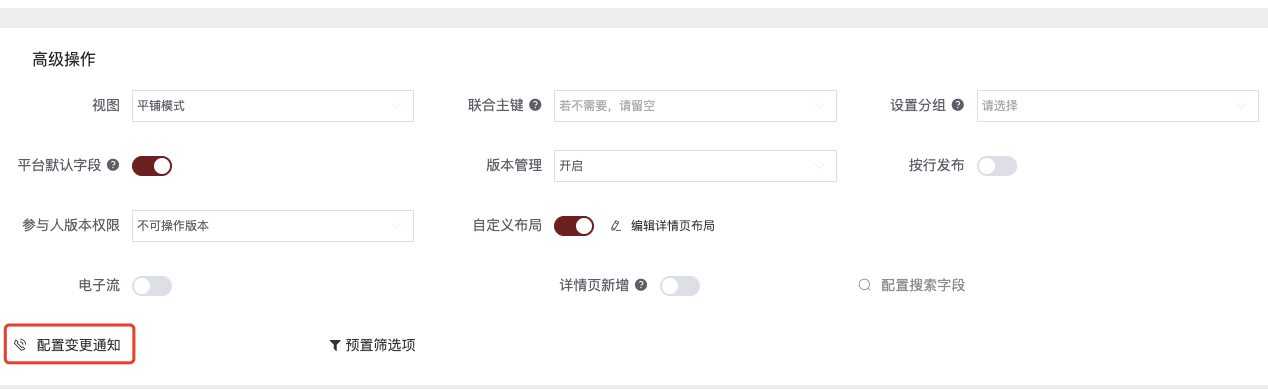The width and height of the screenshot is (1268, 389).
Task: Click the pencil icon for 编辑详情页布局
Action: 616,226
